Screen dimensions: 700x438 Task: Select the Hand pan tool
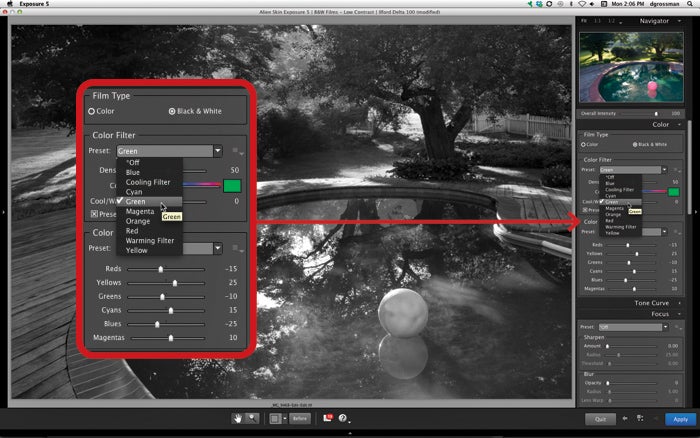point(238,418)
